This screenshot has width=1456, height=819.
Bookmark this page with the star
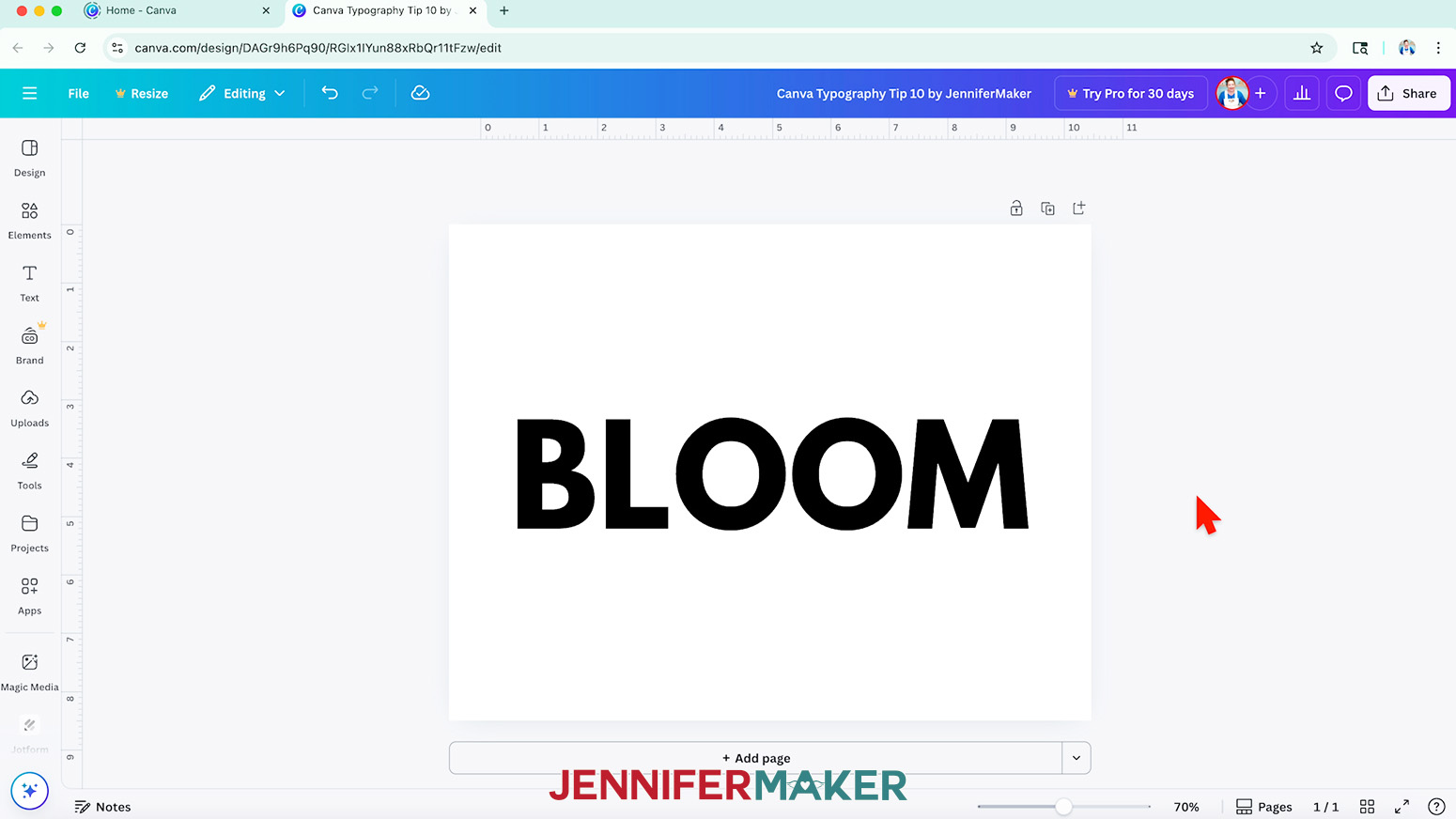point(1317,48)
